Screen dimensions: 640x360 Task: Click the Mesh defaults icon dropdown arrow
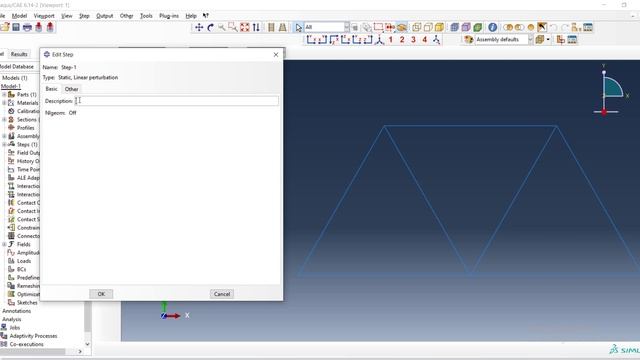coord(548,40)
